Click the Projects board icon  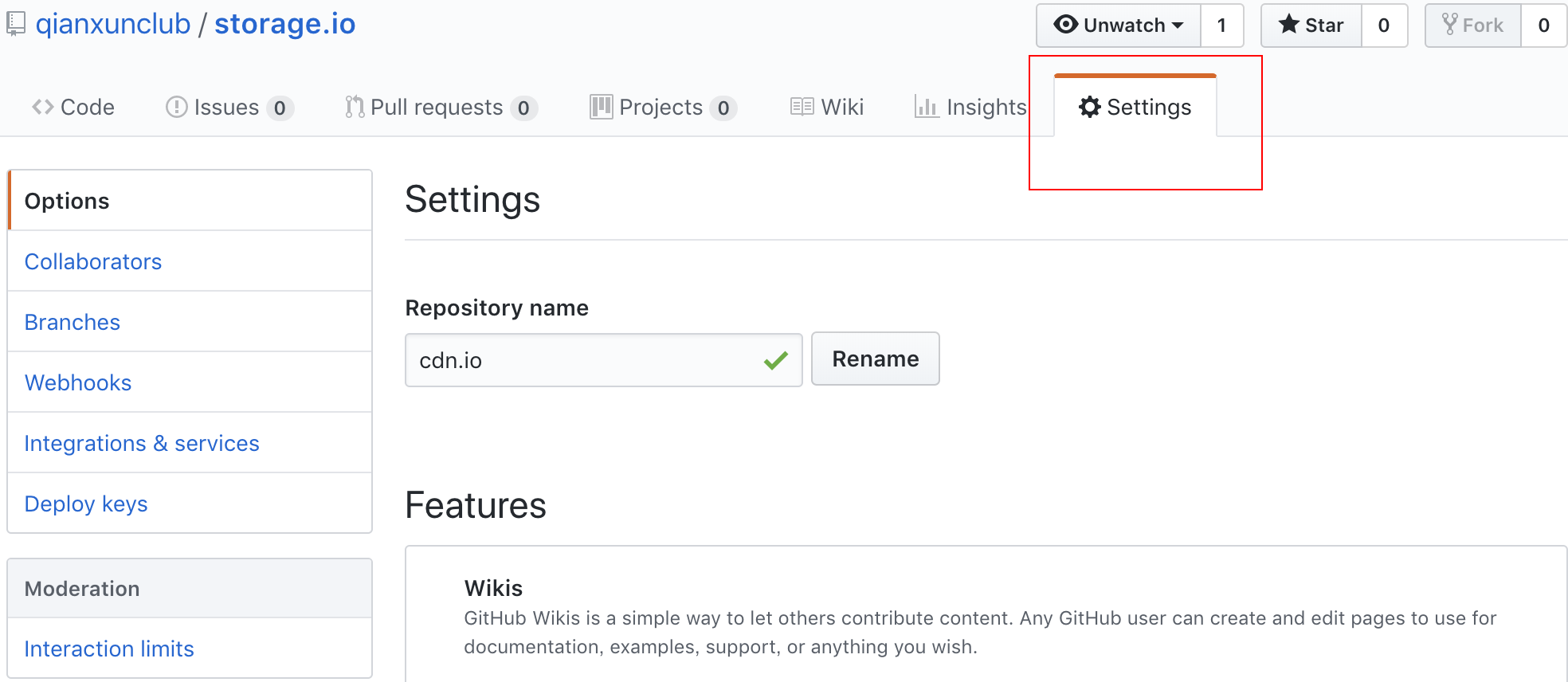pos(601,107)
